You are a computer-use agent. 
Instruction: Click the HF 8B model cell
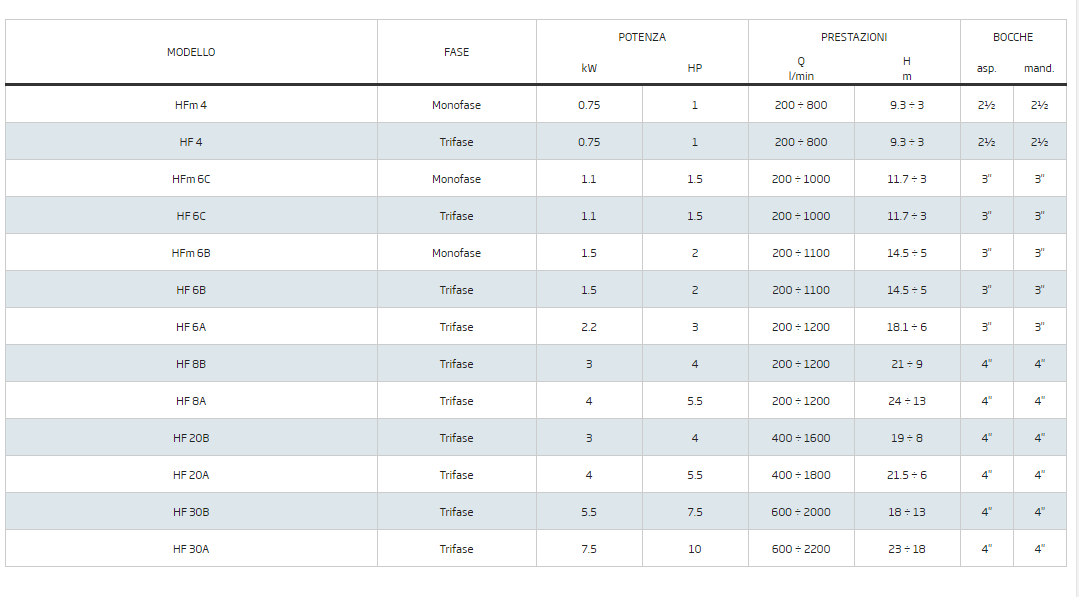click(x=191, y=364)
